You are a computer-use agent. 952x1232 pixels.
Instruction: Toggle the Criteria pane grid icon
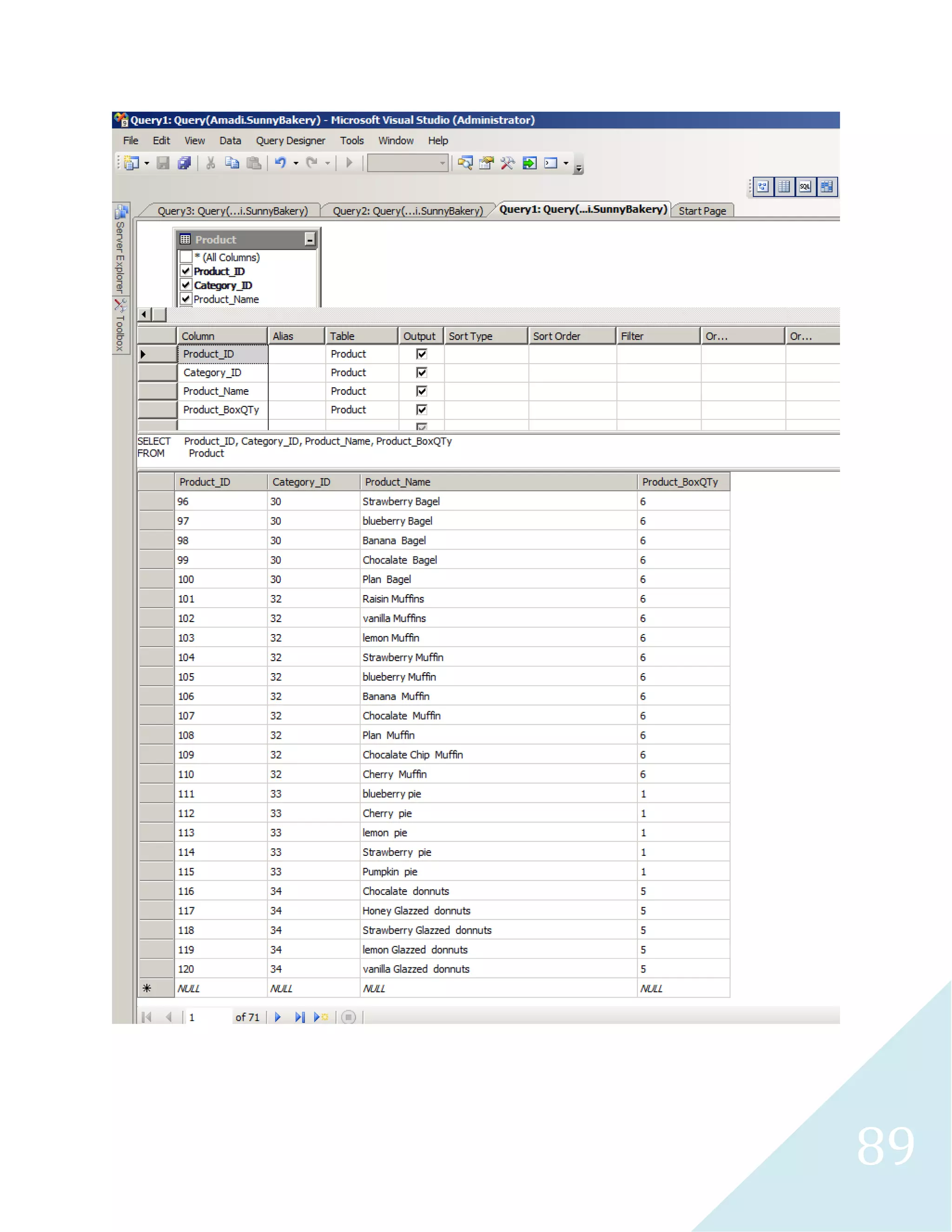783,187
